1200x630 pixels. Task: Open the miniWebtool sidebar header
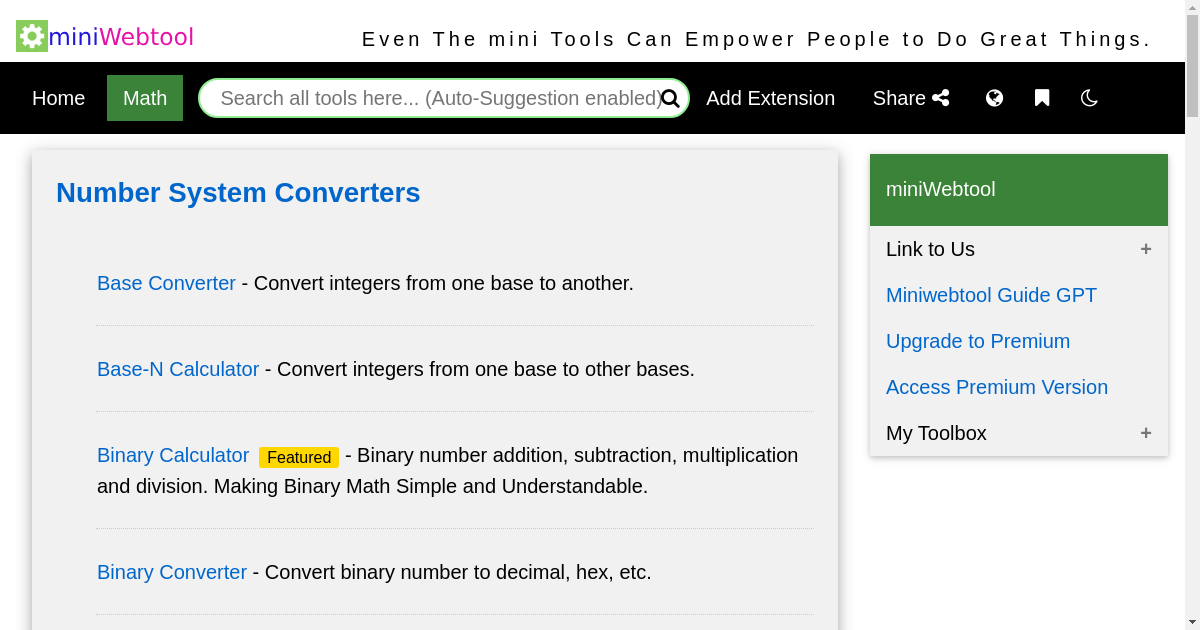pos(940,189)
